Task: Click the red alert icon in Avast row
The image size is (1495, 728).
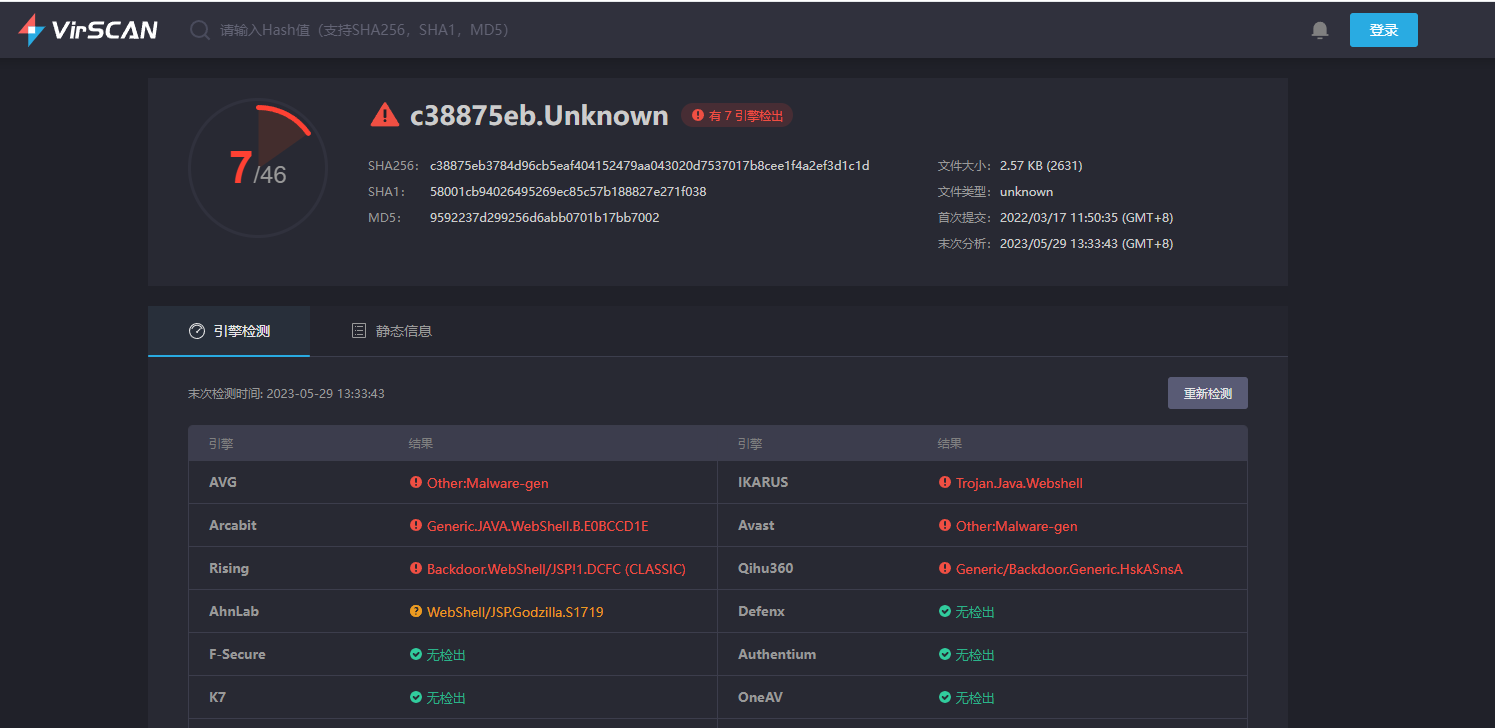Action: pyautogui.click(x=945, y=525)
